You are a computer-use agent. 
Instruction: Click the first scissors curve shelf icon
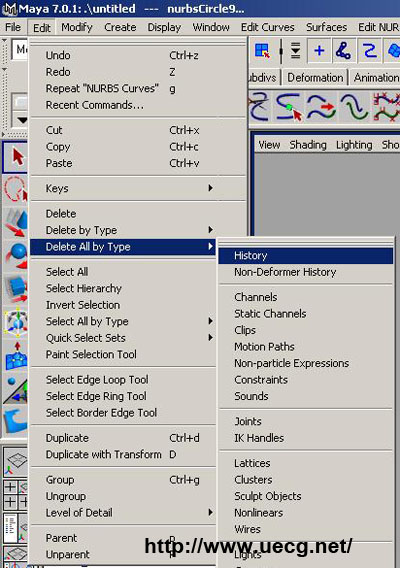pyautogui.click(x=259, y=107)
